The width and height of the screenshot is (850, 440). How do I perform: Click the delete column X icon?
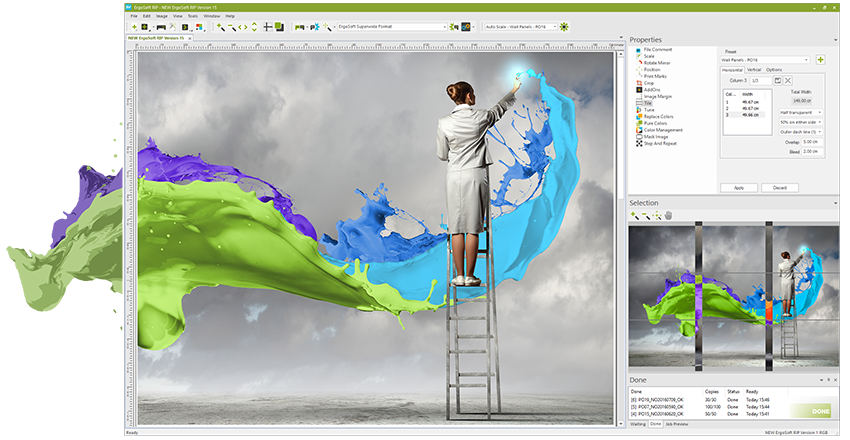788,80
